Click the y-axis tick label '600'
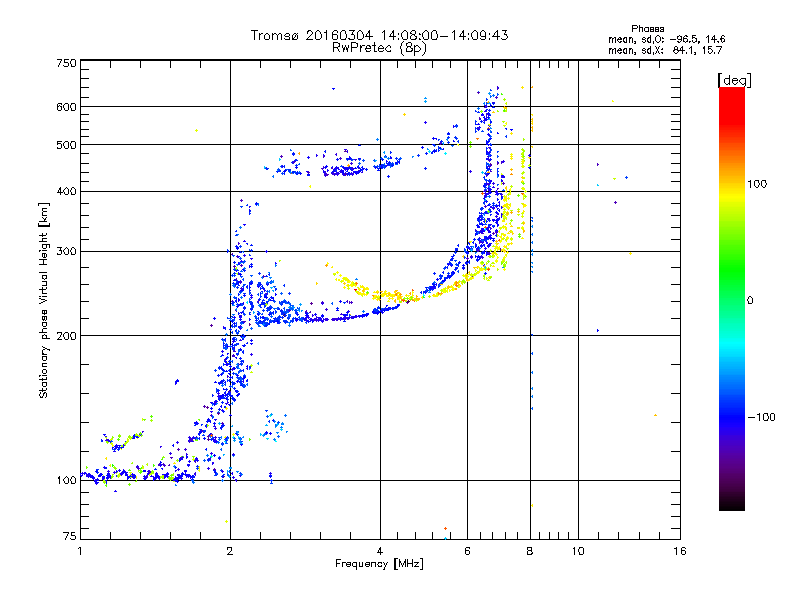Screen dimensions: 800x600 point(67,107)
